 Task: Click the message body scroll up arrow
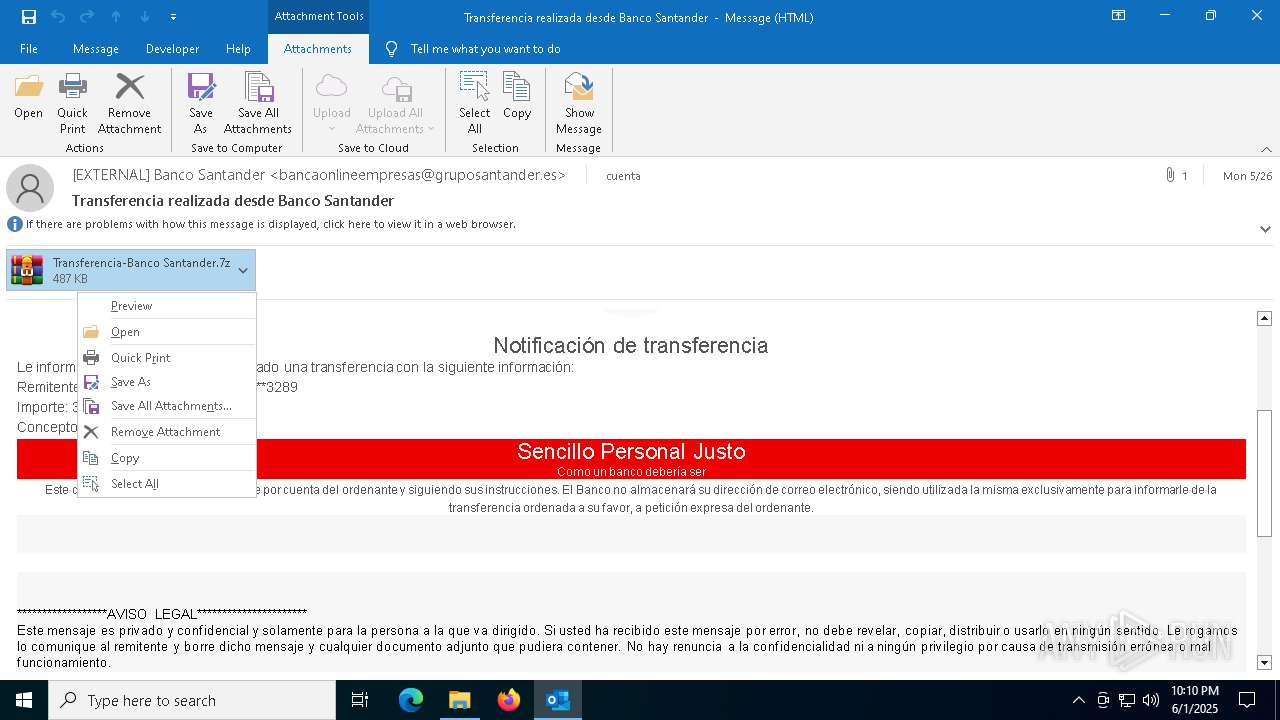[1264, 318]
